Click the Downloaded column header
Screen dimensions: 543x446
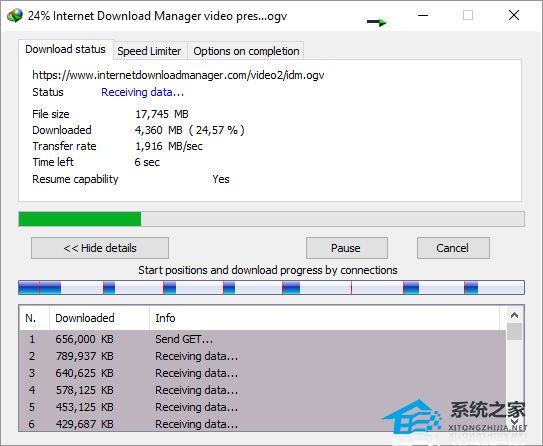100,318
